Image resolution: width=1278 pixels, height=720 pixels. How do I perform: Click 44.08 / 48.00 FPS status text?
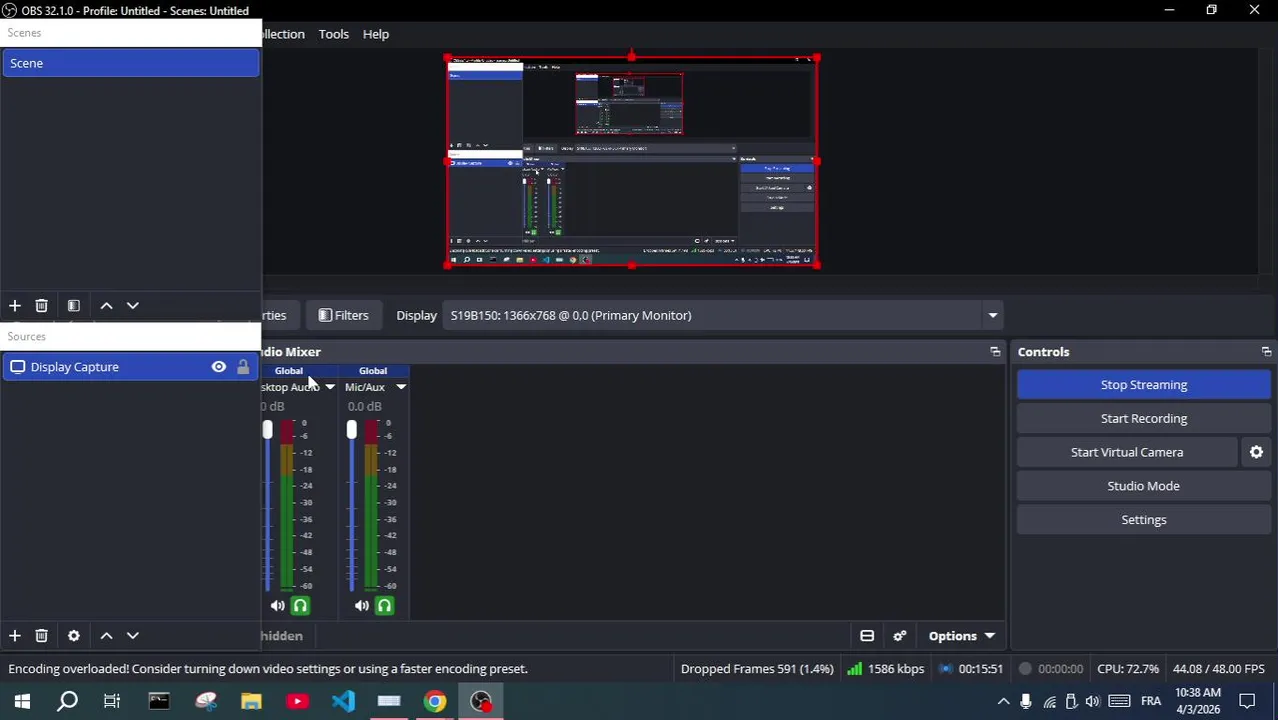(1219, 669)
